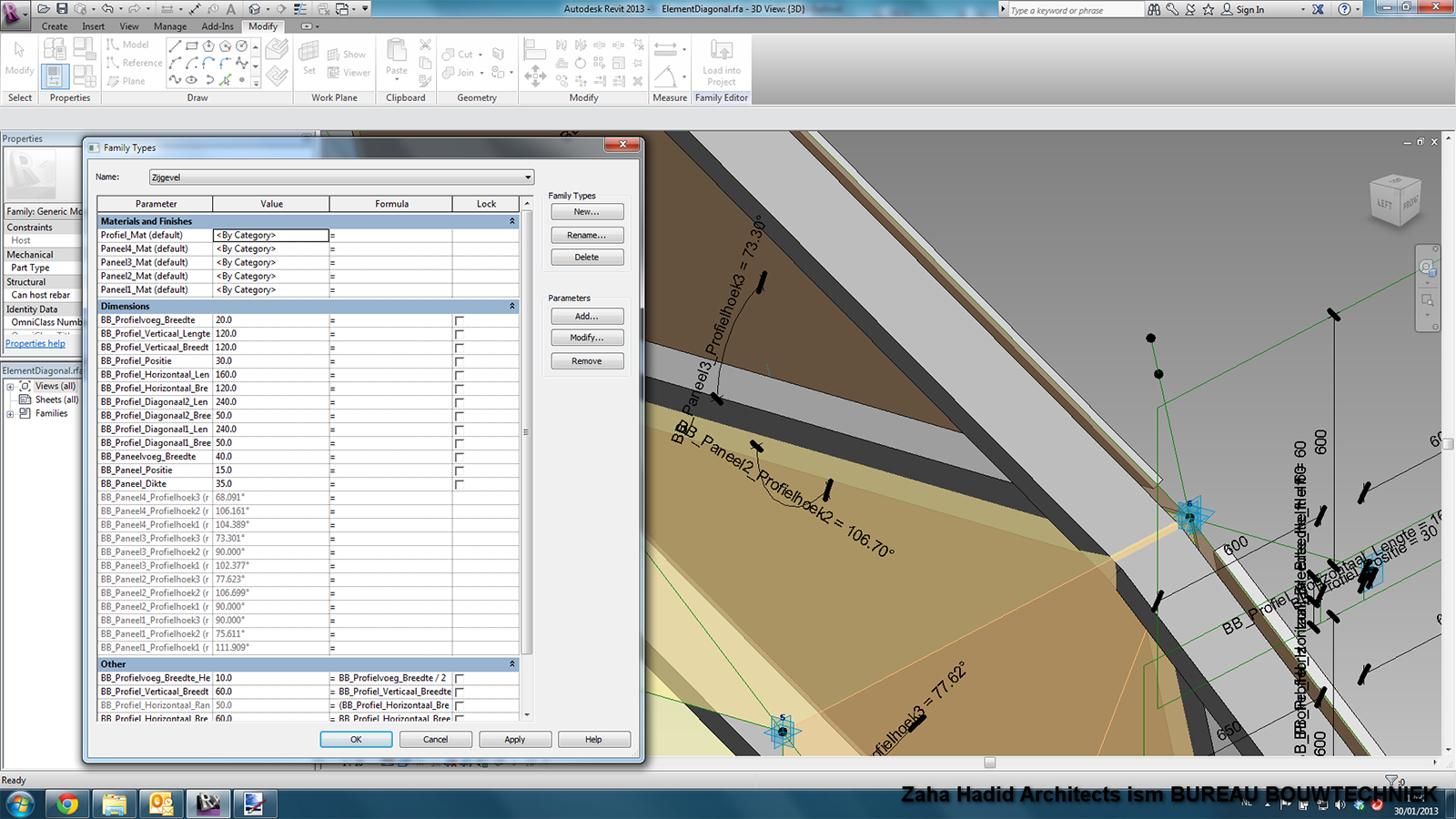This screenshot has width=1456, height=819.
Task: Expand the Draw tools gallery arrow
Action: pyautogui.click(x=256, y=83)
